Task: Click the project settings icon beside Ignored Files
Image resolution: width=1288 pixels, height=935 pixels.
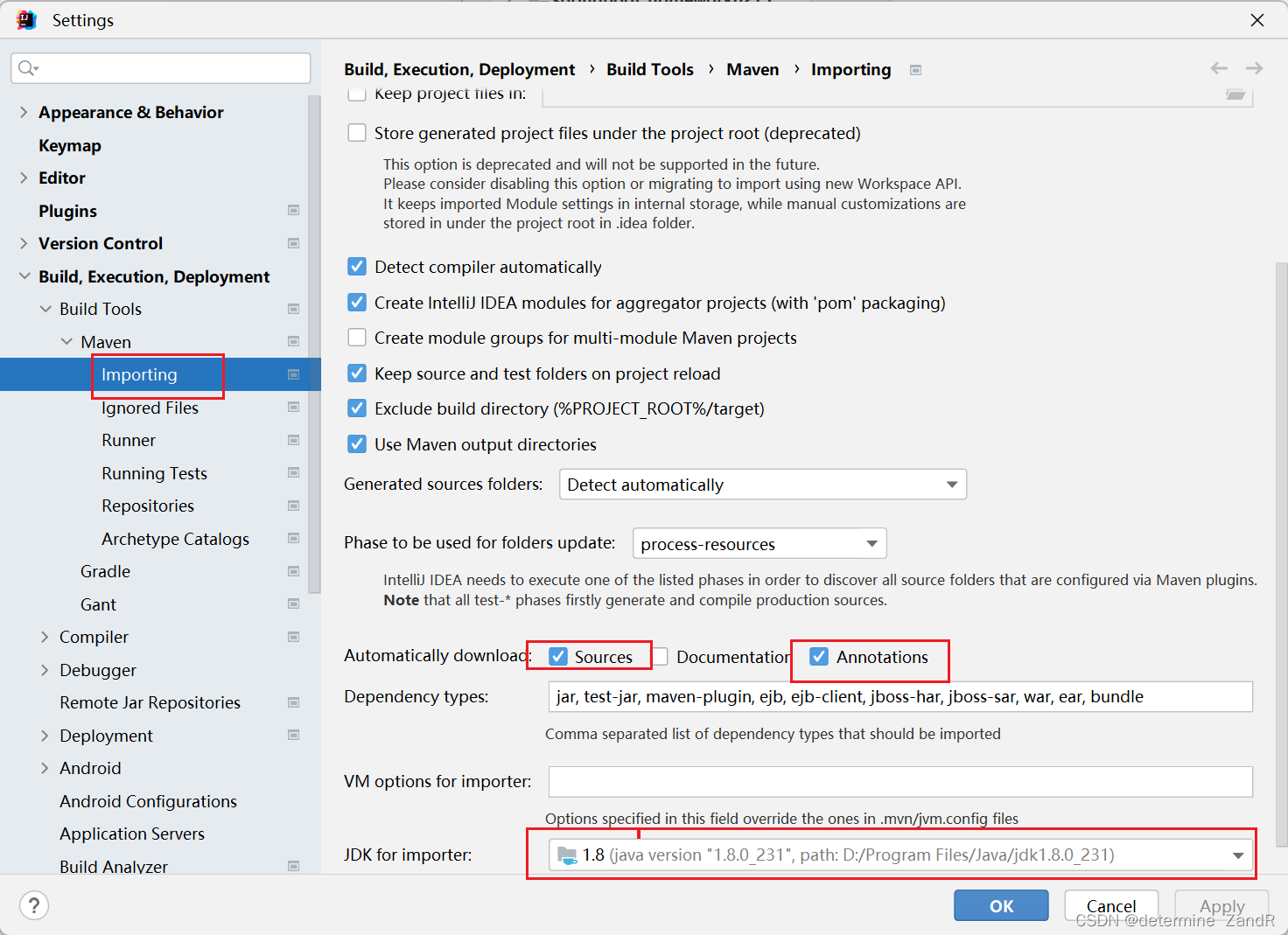Action: click(293, 407)
